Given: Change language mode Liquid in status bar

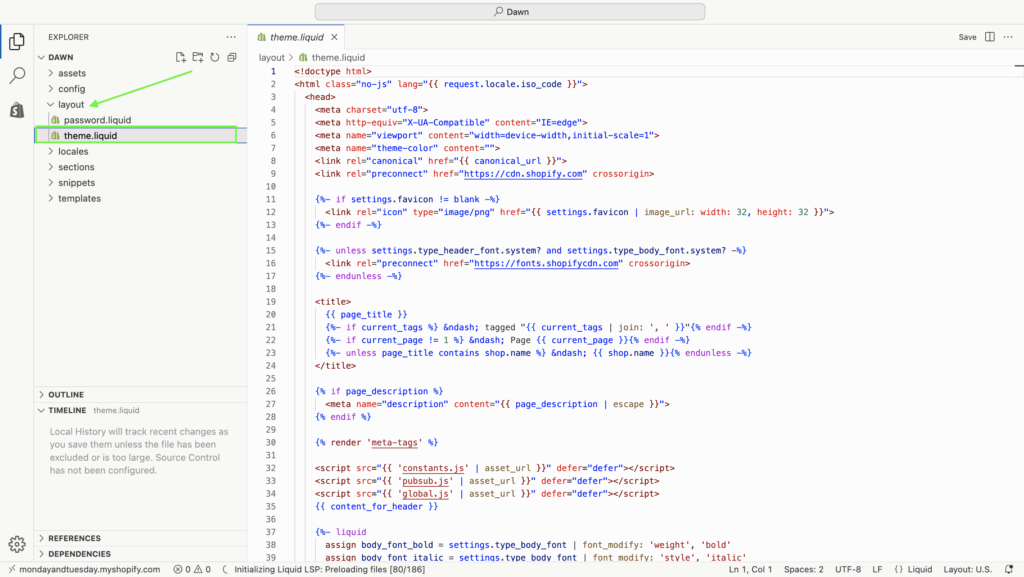Looking at the screenshot, I should point(920,569).
